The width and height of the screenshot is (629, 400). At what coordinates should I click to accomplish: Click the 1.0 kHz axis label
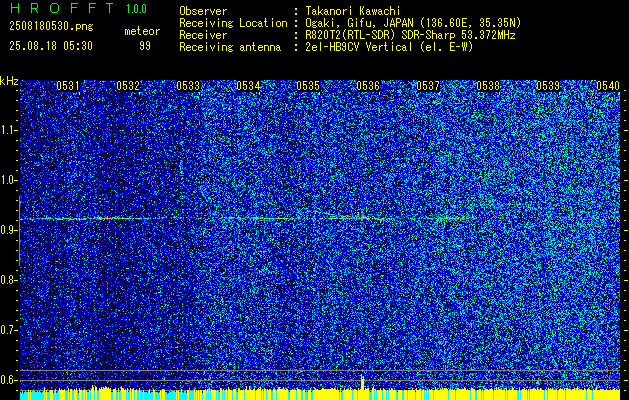point(8,180)
